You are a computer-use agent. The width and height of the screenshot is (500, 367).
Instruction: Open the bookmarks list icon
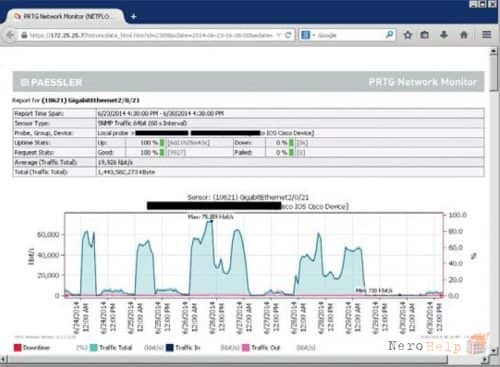(425, 35)
